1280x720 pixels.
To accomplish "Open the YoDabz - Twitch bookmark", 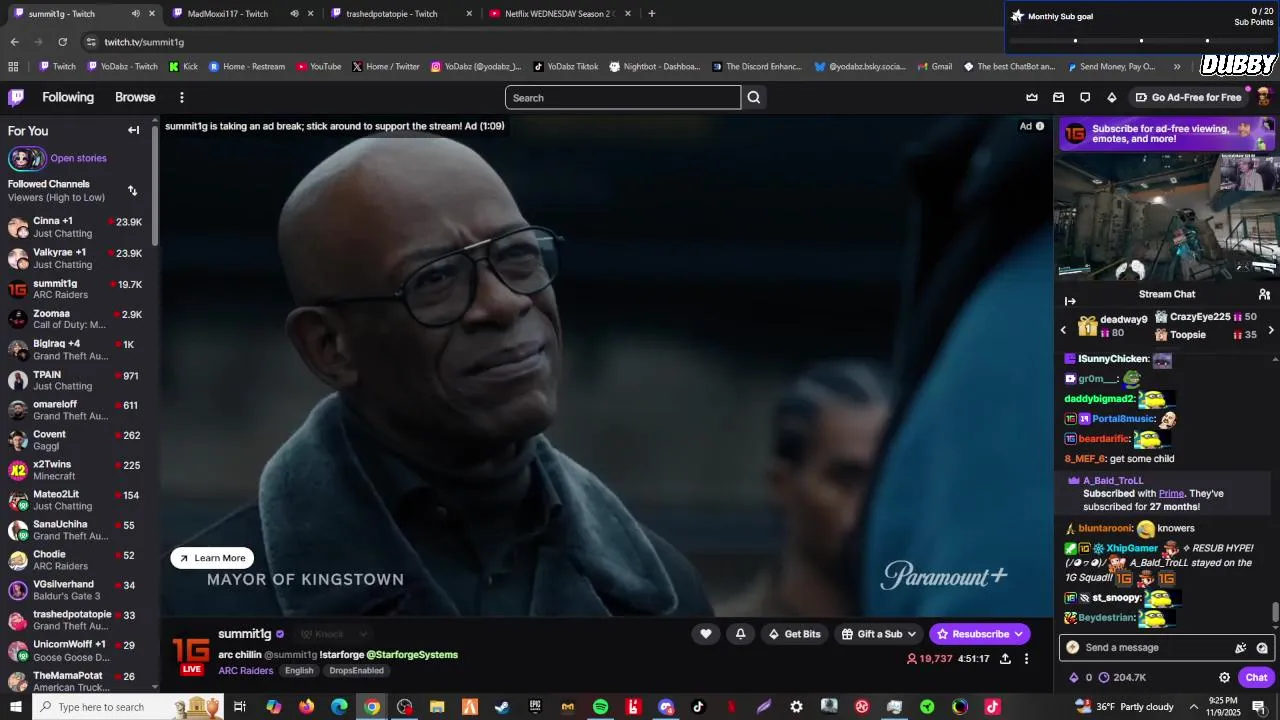I will pos(122,67).
